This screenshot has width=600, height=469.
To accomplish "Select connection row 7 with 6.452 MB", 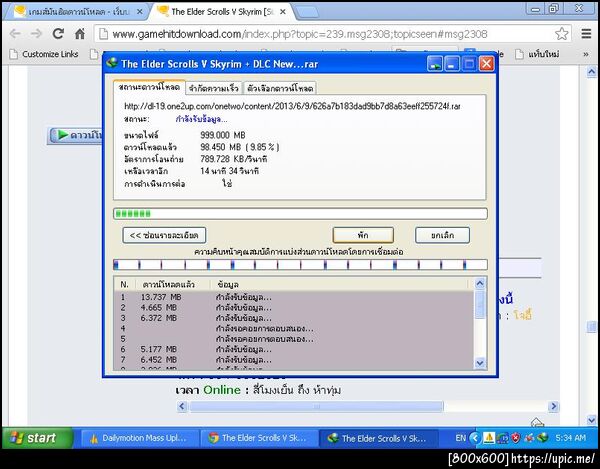I will pyautogui.click(x=293, y=360).
